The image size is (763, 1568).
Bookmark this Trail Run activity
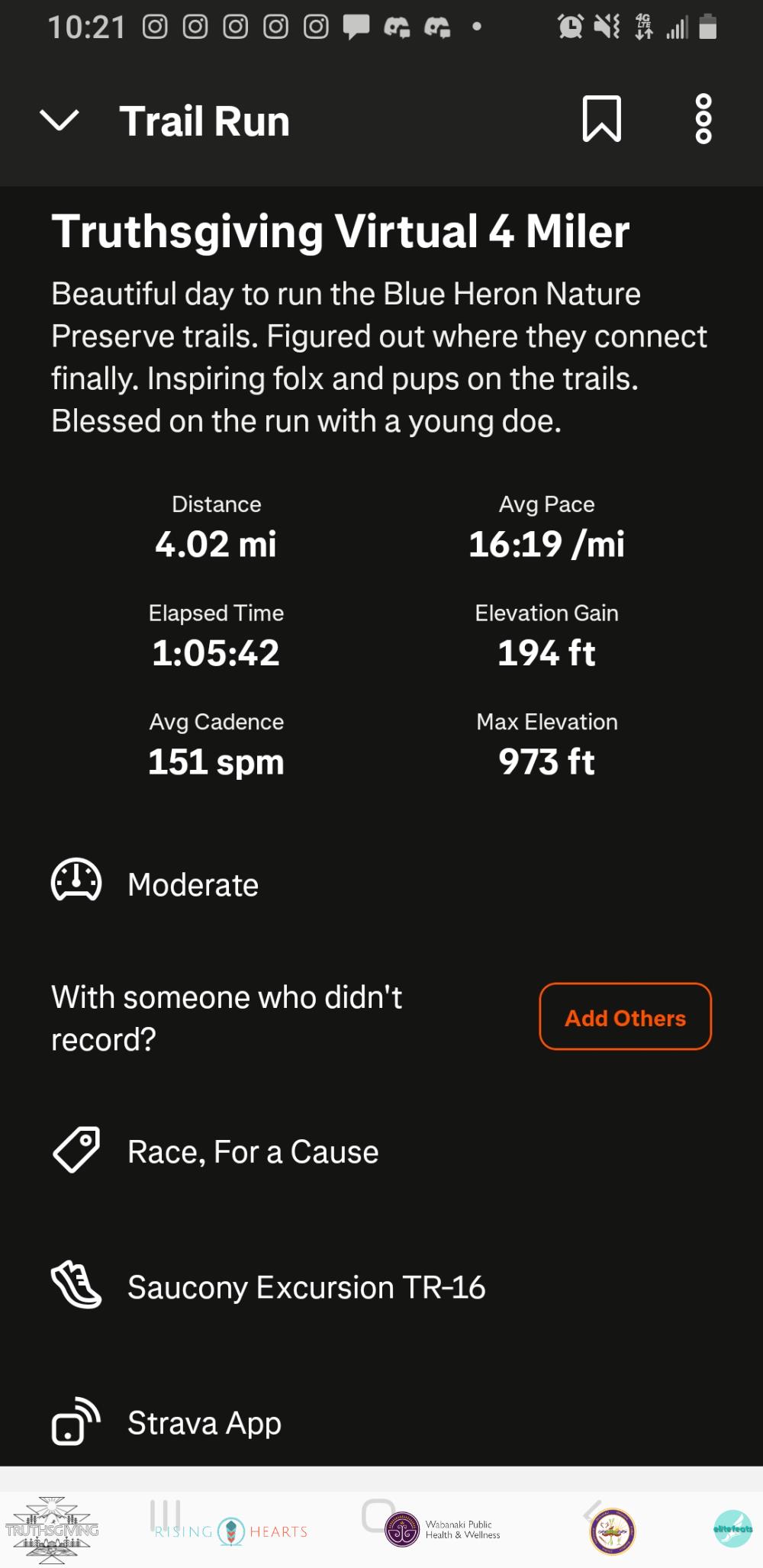coord(602,119)
